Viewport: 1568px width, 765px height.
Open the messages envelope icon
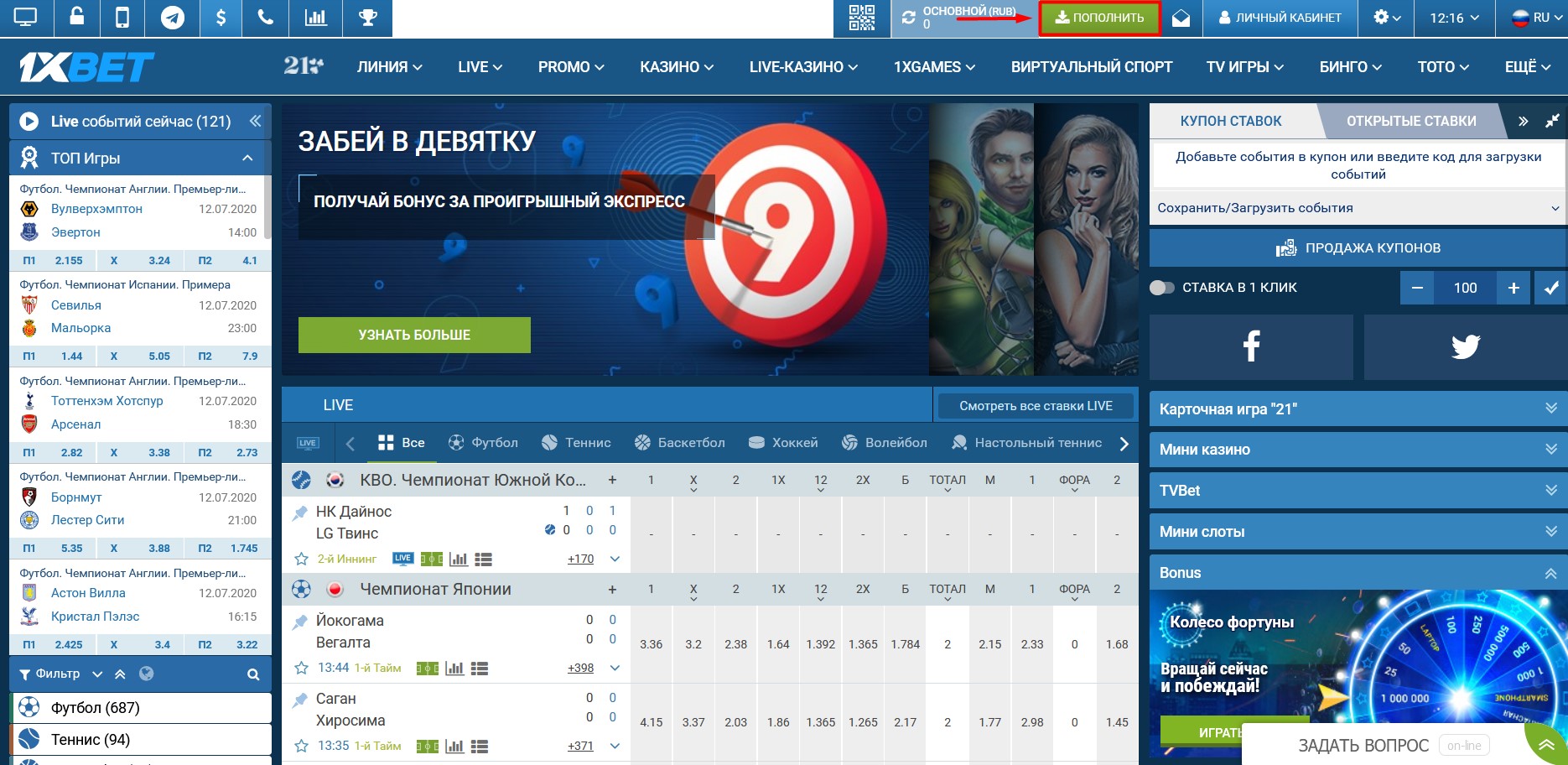tap(1181, 18)
